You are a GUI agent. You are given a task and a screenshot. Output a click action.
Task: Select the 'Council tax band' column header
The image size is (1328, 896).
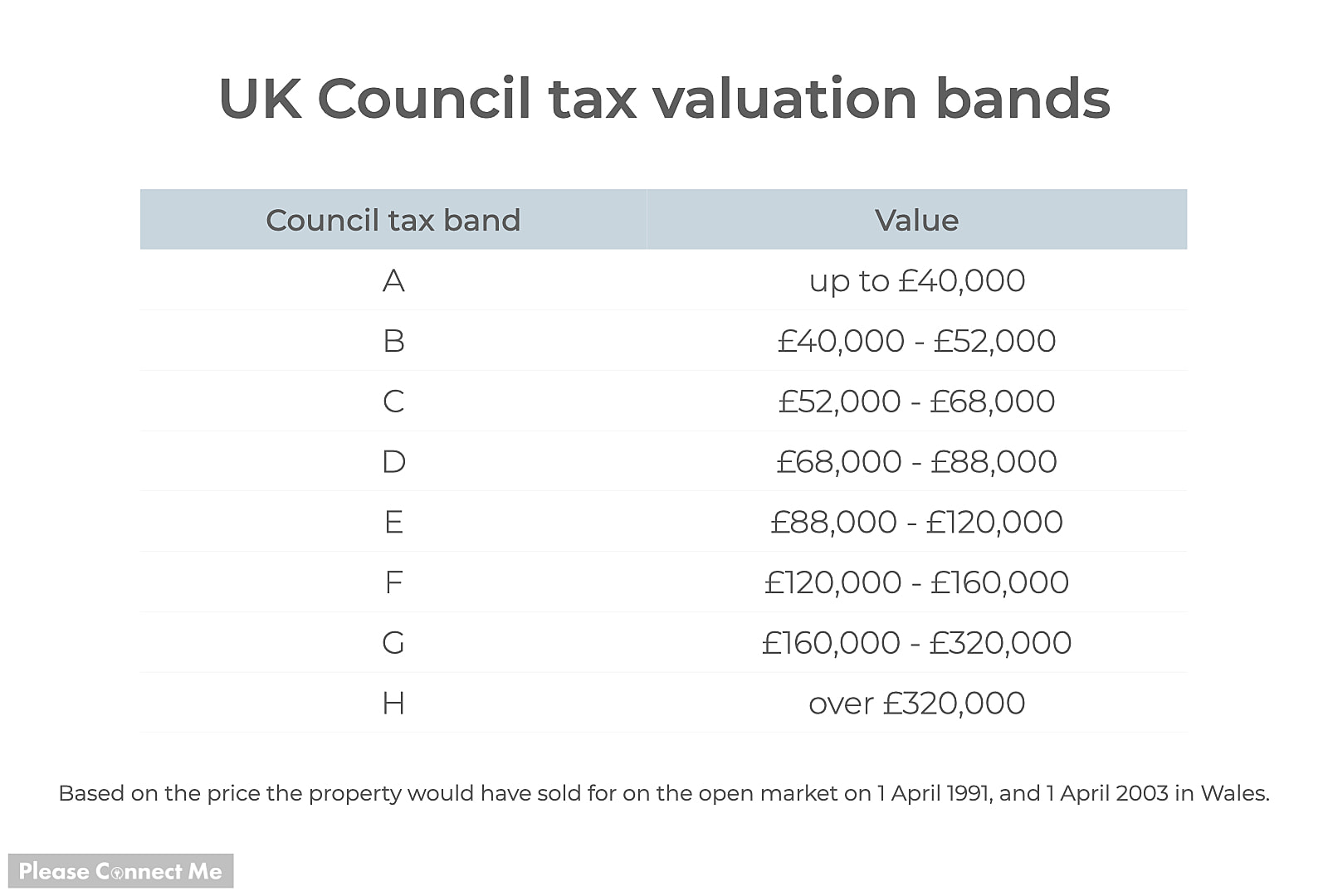[x=393, y=220]
